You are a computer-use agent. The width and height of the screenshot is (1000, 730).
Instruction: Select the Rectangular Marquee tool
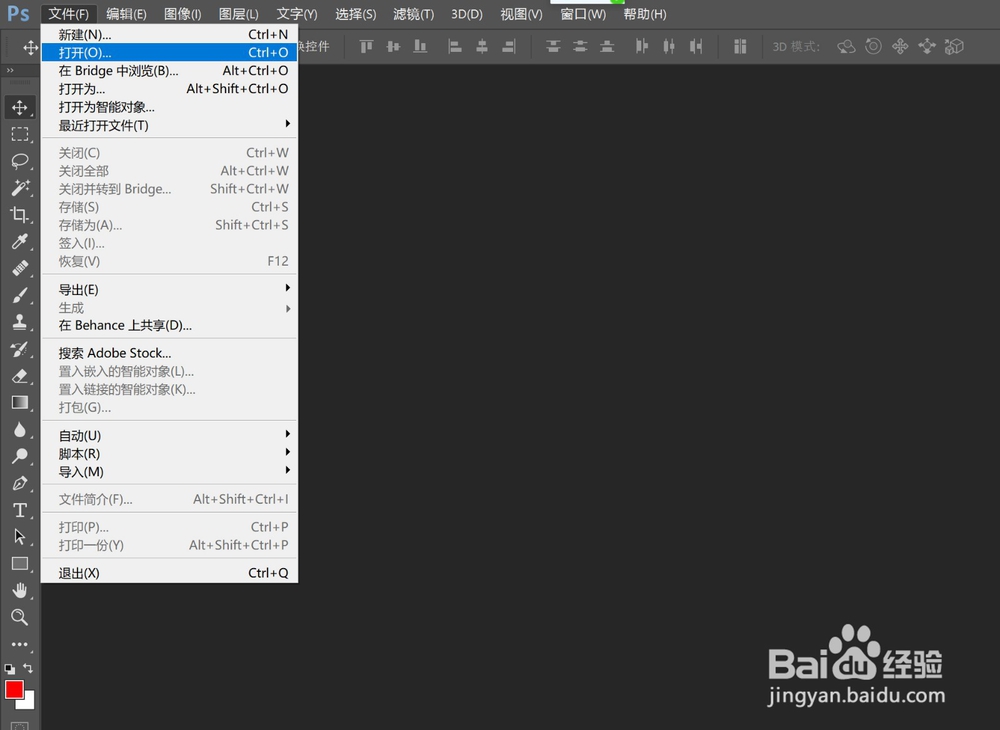coord(20,134)
